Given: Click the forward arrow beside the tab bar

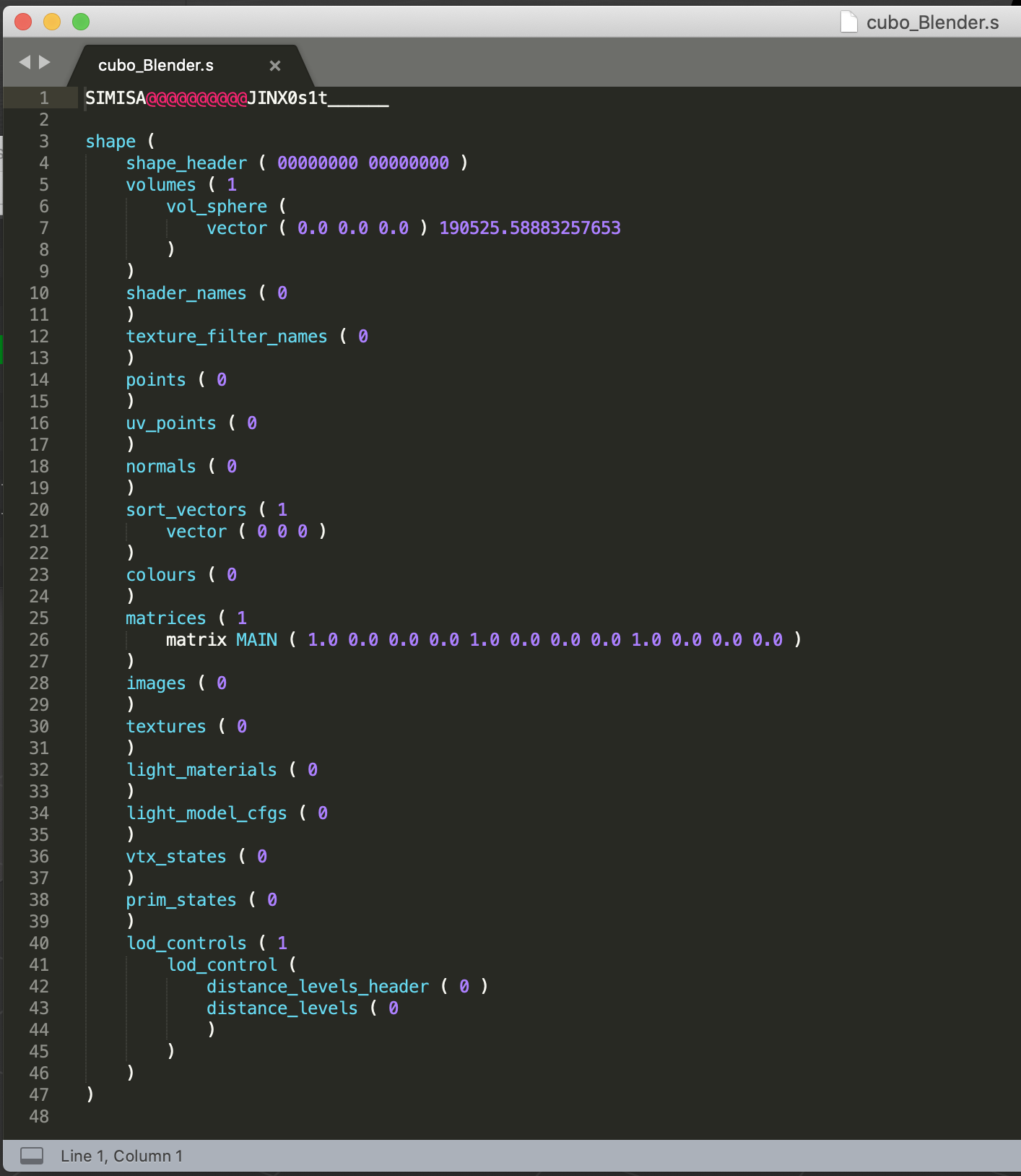Looking at the screenshot, I should click(x=45, y=62).
